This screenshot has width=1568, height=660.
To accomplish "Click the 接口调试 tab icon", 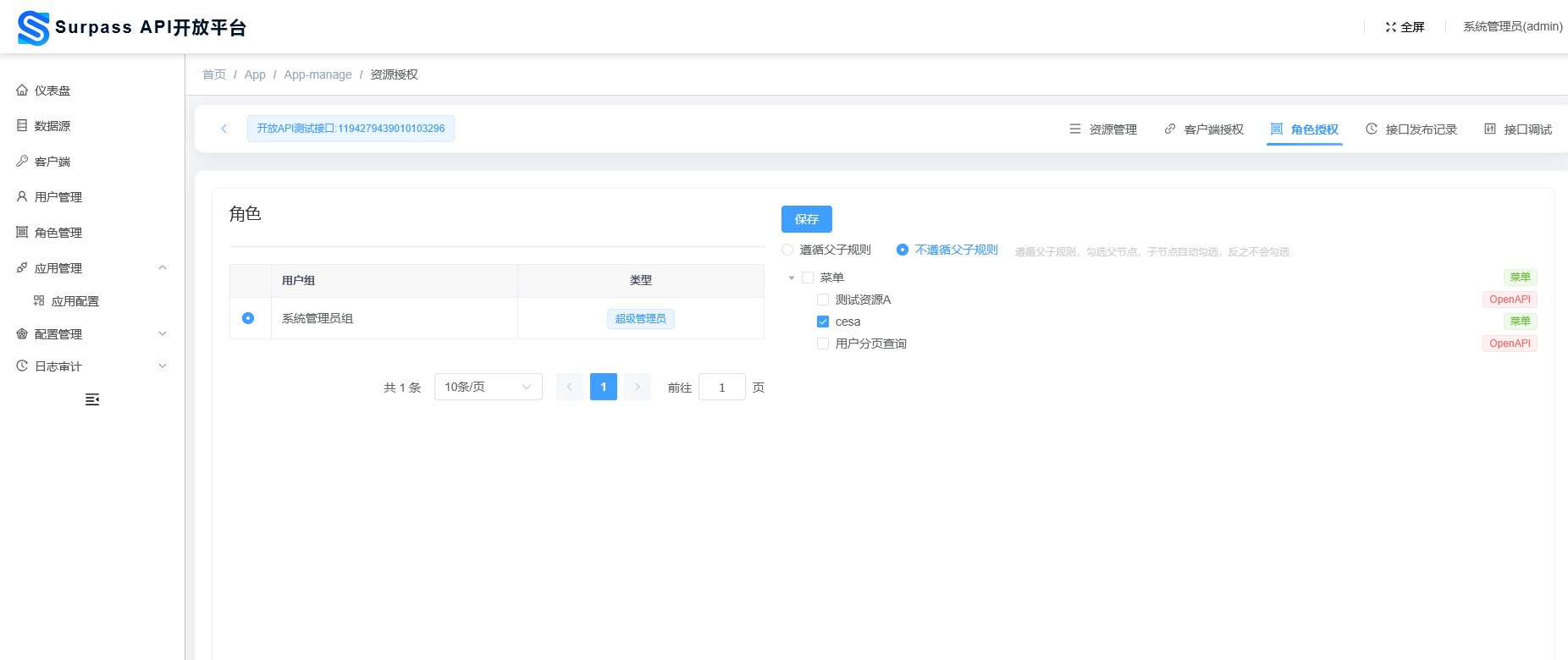I will (x=1490, y=129).
